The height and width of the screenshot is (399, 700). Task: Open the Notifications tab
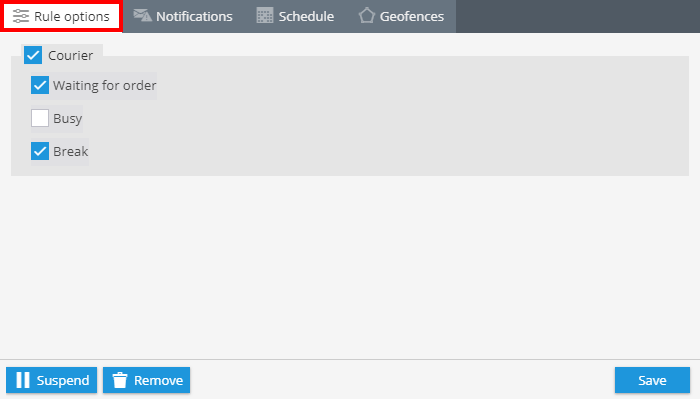click(x=183, y=16)
